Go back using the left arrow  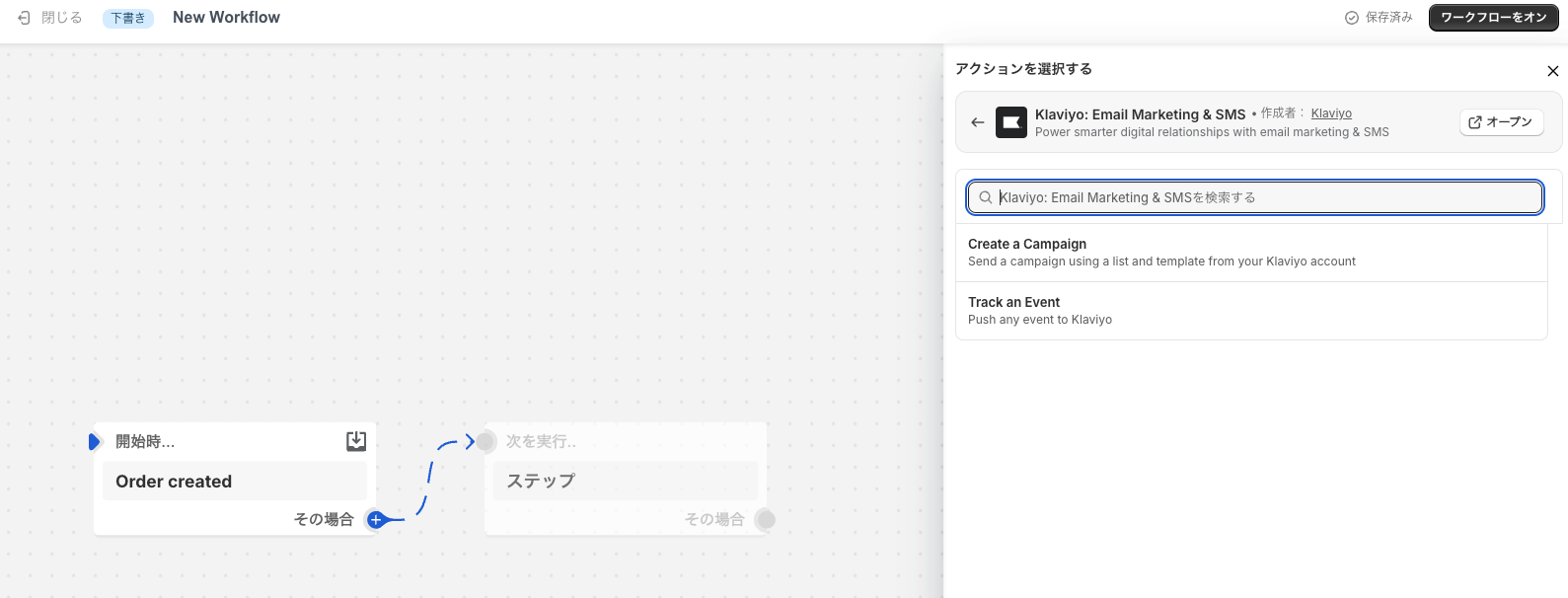978,122
